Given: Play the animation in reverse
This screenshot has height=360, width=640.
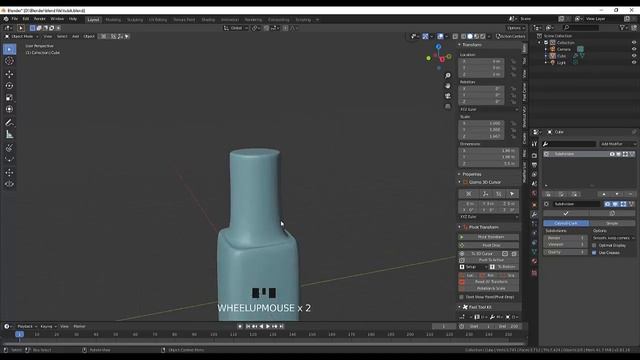Looking at the screenshot, I should click(261, 326).
